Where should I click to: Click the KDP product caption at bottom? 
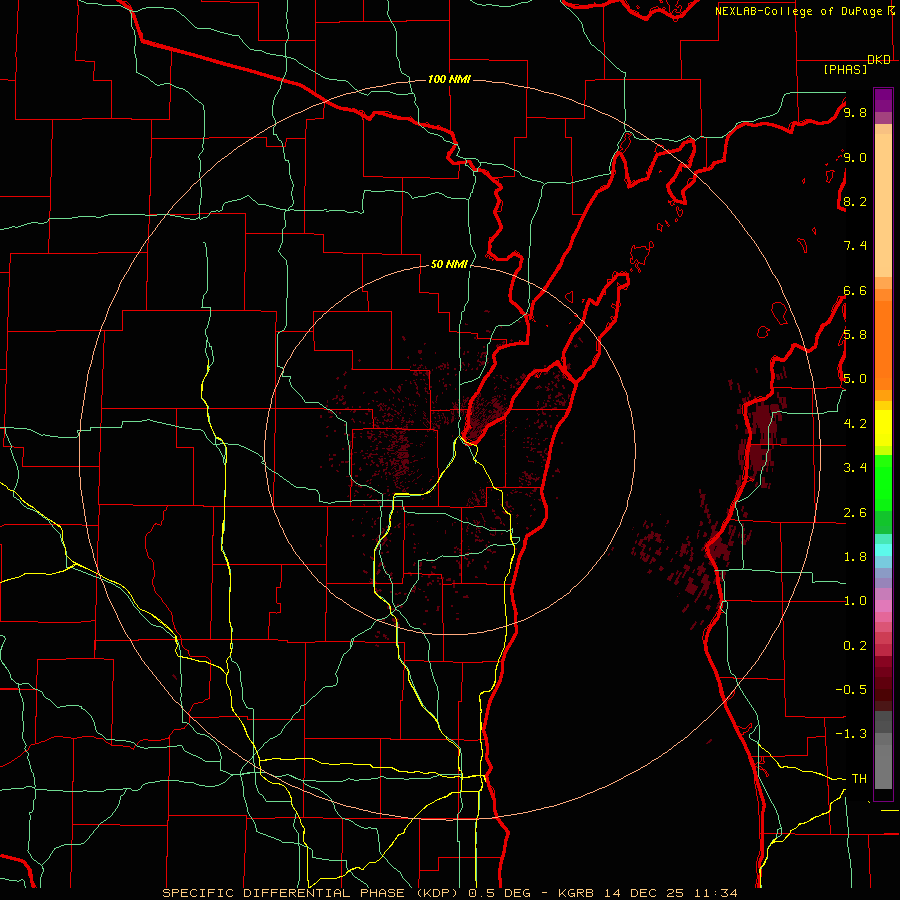(450, 893)
